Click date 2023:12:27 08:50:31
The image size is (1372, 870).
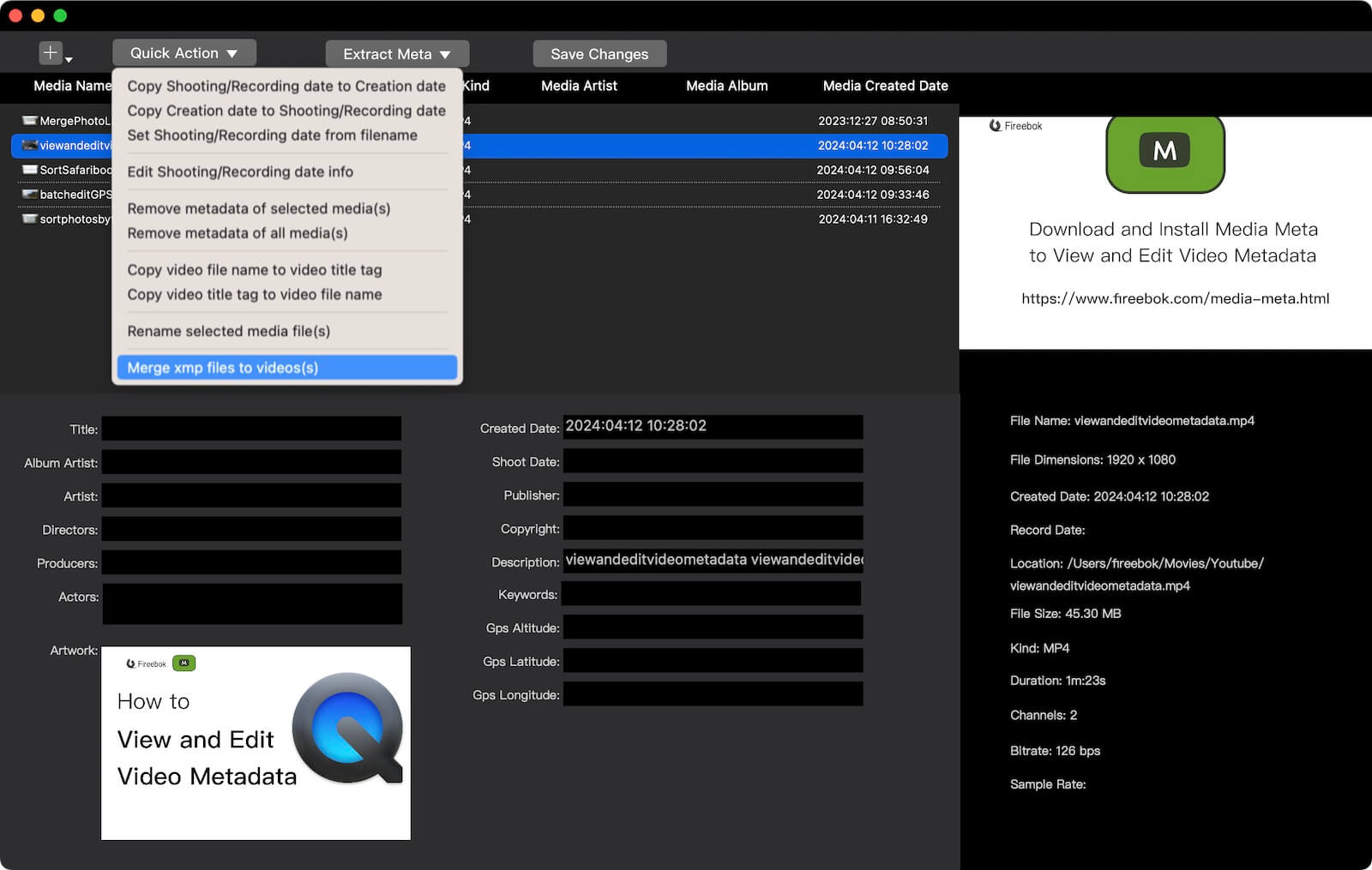(x=873, y=121)
